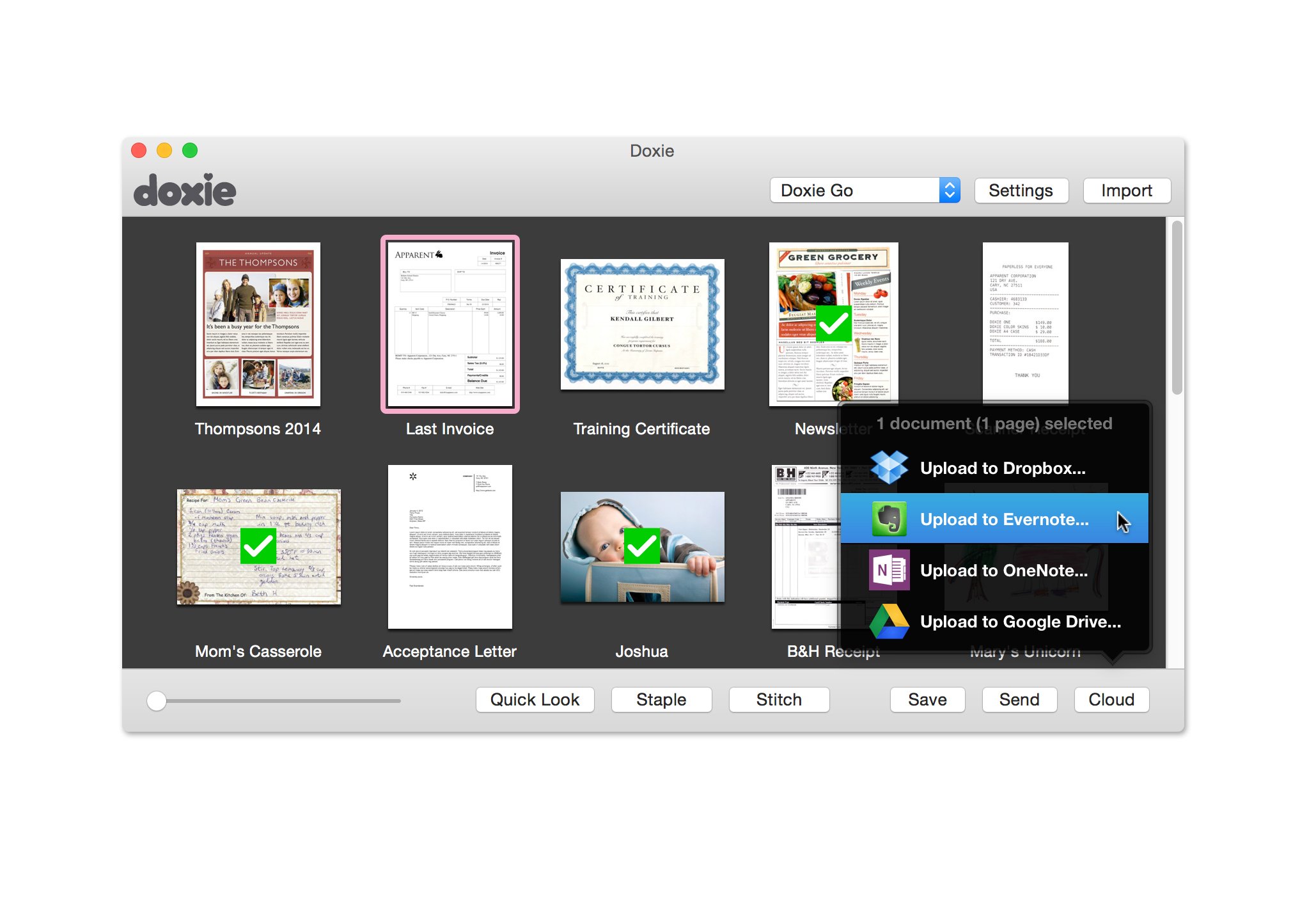Select Upload to OneNote menu entry
1316x898 pixels.
pyautogui.click(x=1003, y=571)
